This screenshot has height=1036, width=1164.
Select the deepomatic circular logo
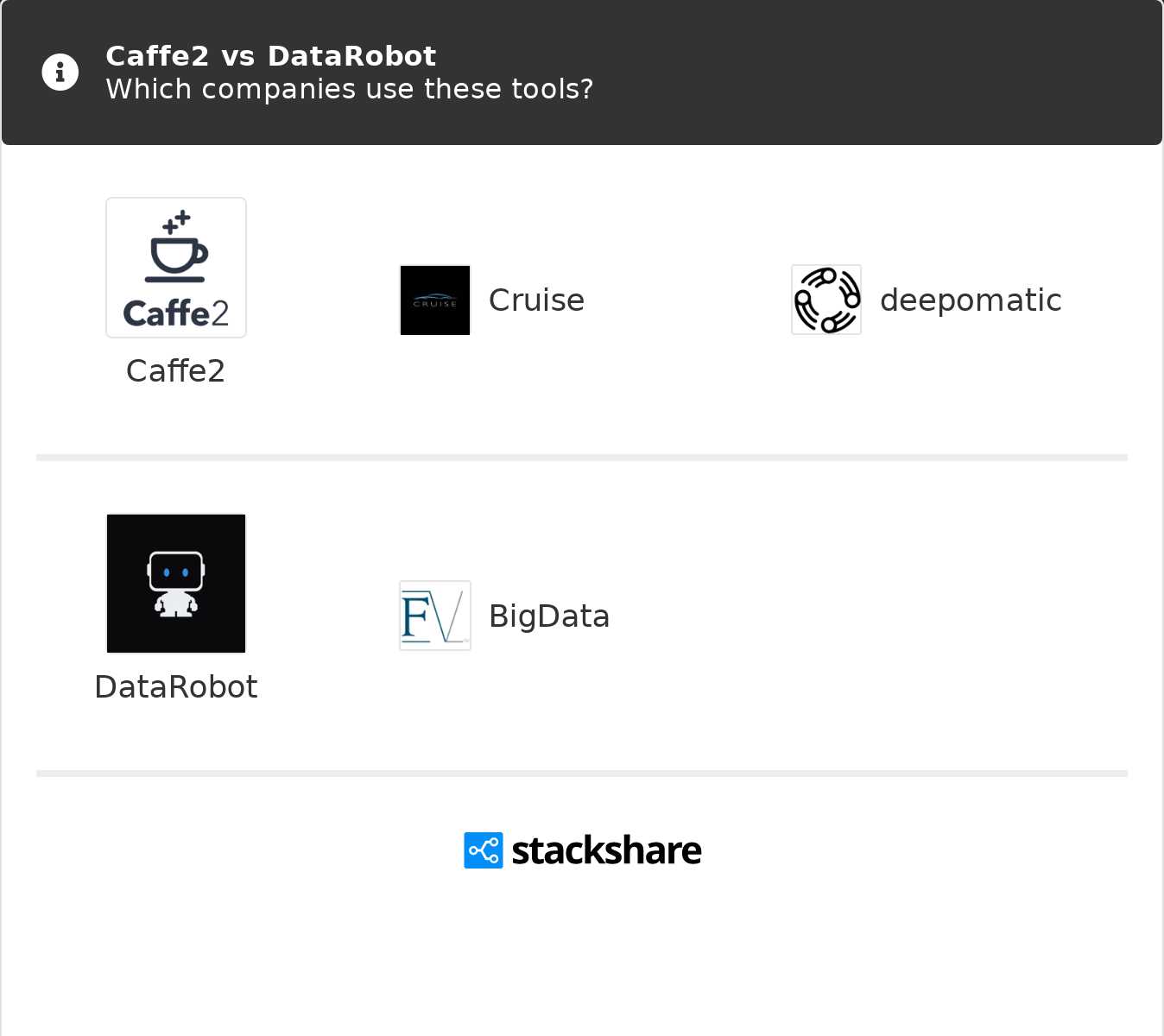coord(826,300)
